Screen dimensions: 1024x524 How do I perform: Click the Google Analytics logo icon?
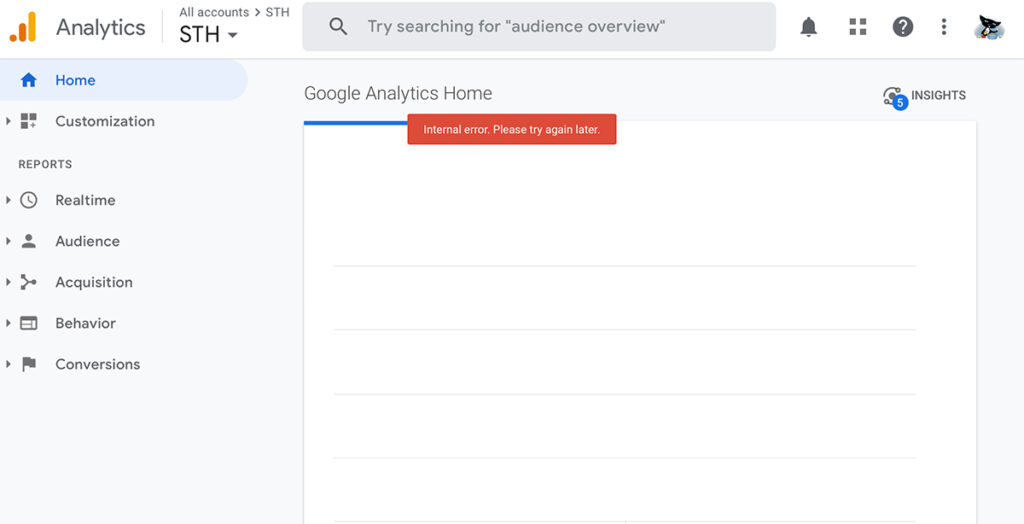tap(23, 27)
